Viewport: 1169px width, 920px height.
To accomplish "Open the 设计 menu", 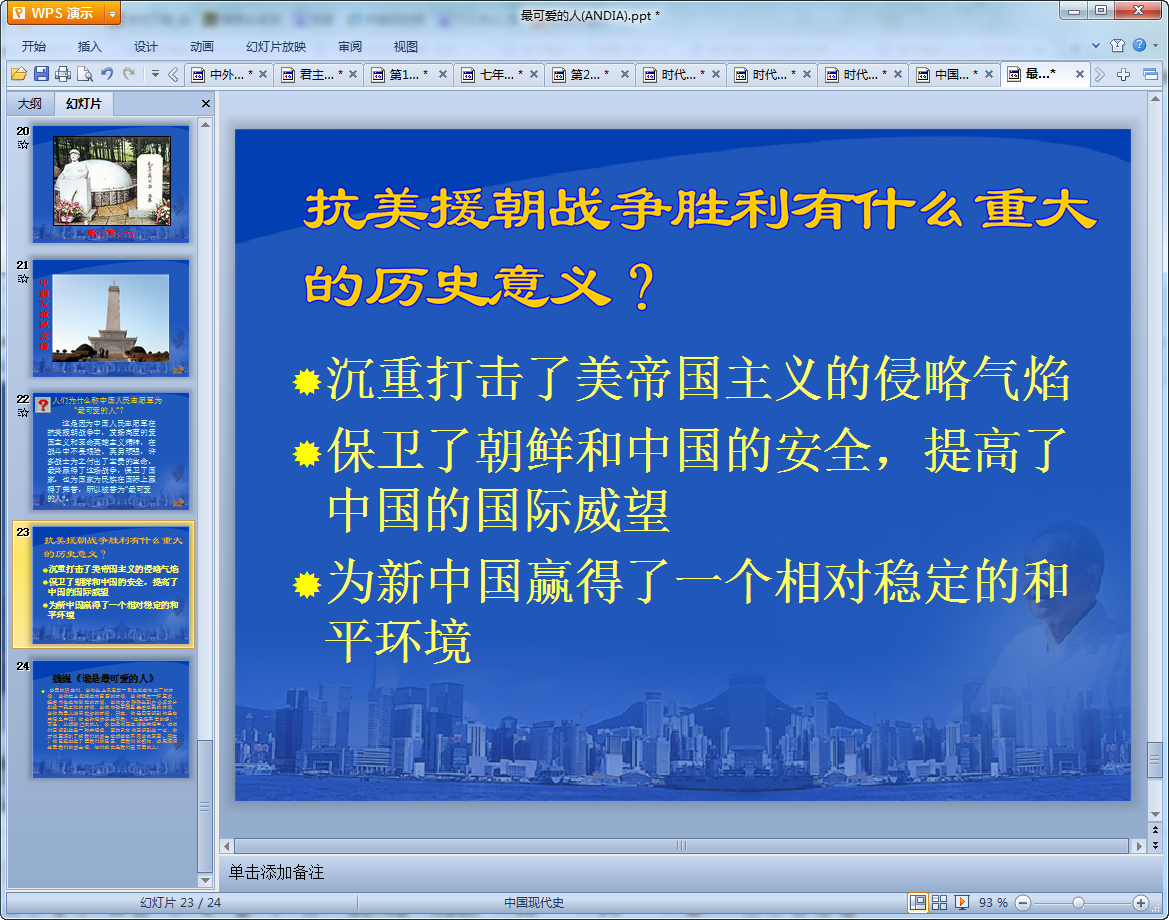I will coord(145,46).
